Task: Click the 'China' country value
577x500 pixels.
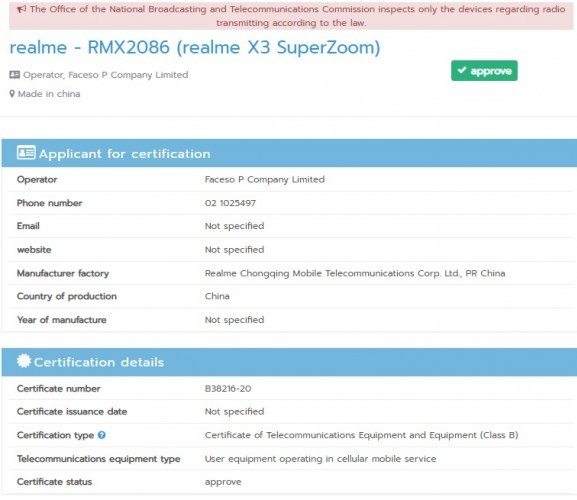Action: coord(217,296)
